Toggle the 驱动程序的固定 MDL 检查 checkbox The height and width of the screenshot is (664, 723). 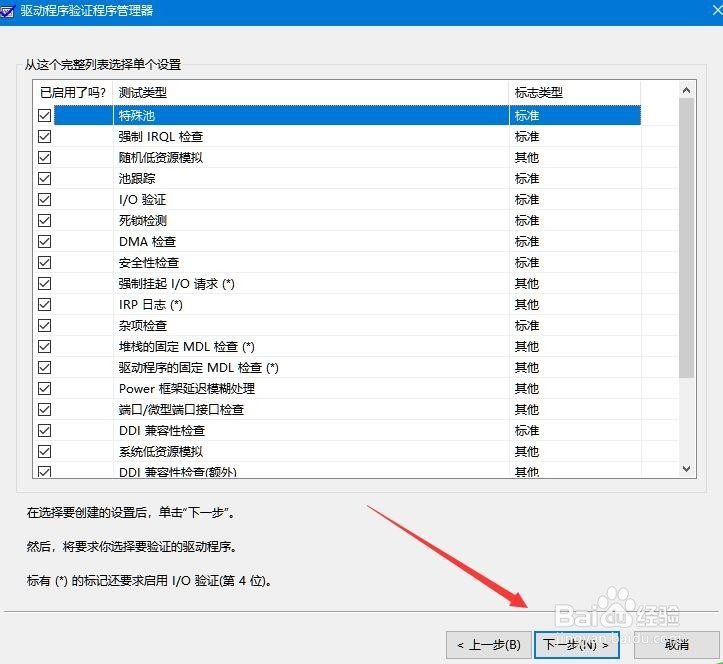click(x=44, y=368)
